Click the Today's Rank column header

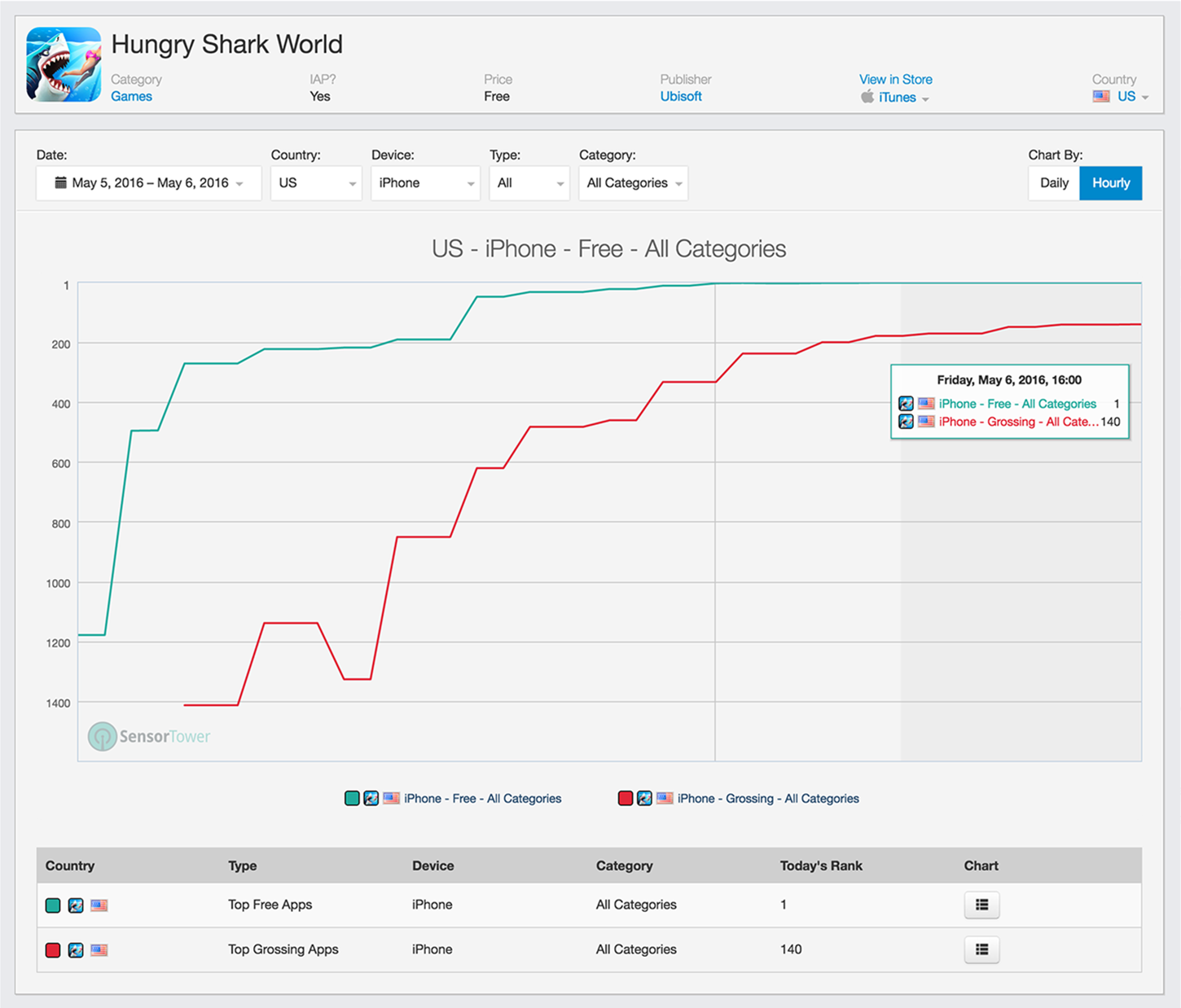click(821, 866)
